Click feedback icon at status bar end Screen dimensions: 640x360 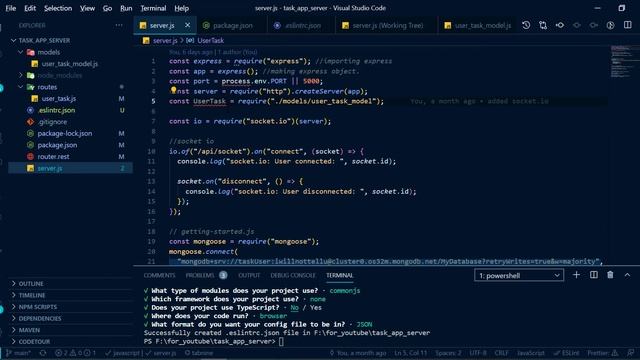click(x=631, y=353)
